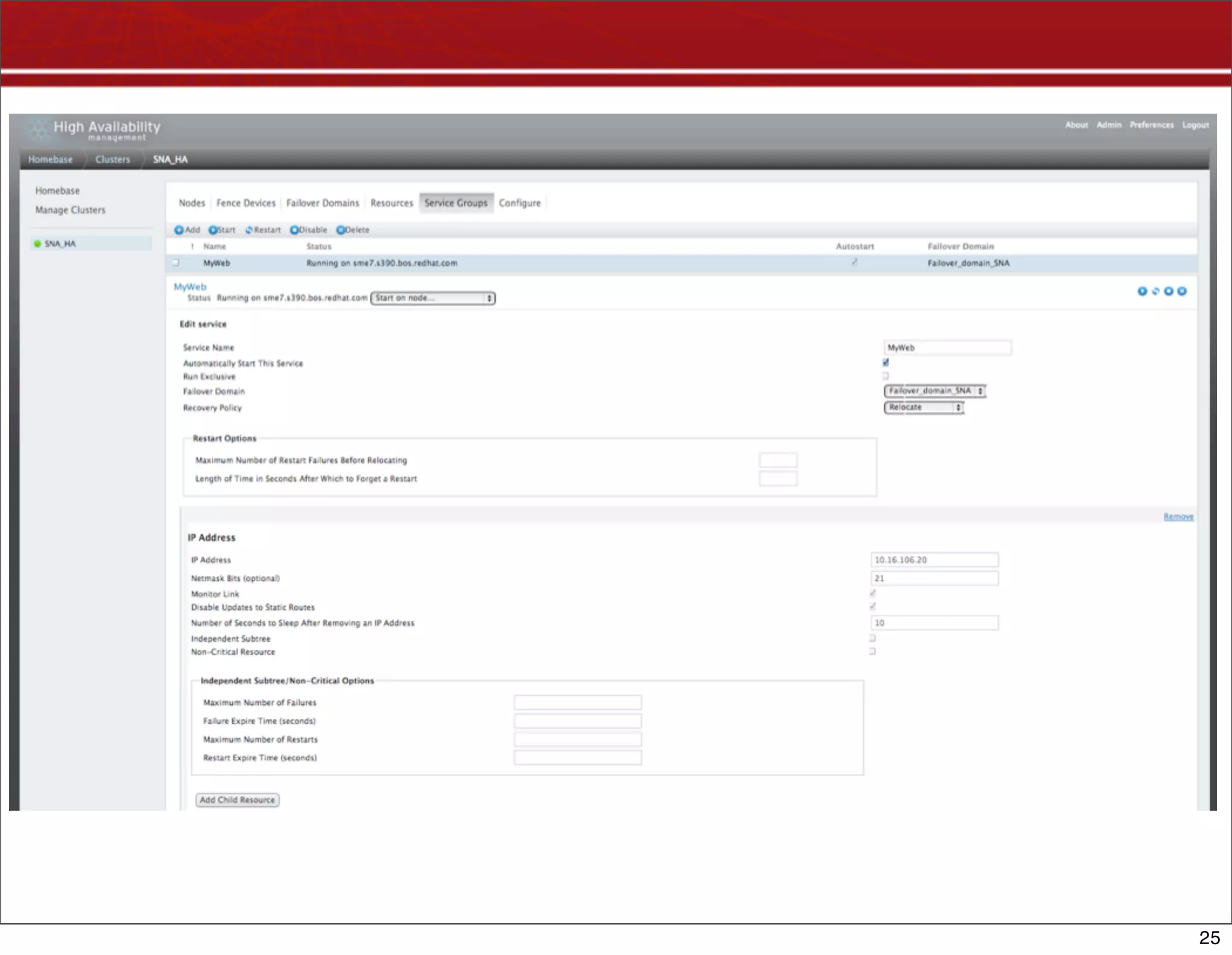Click the Restart icon in the toolbar
This screenshot has height=955, width=1232.
pos(249,230)
